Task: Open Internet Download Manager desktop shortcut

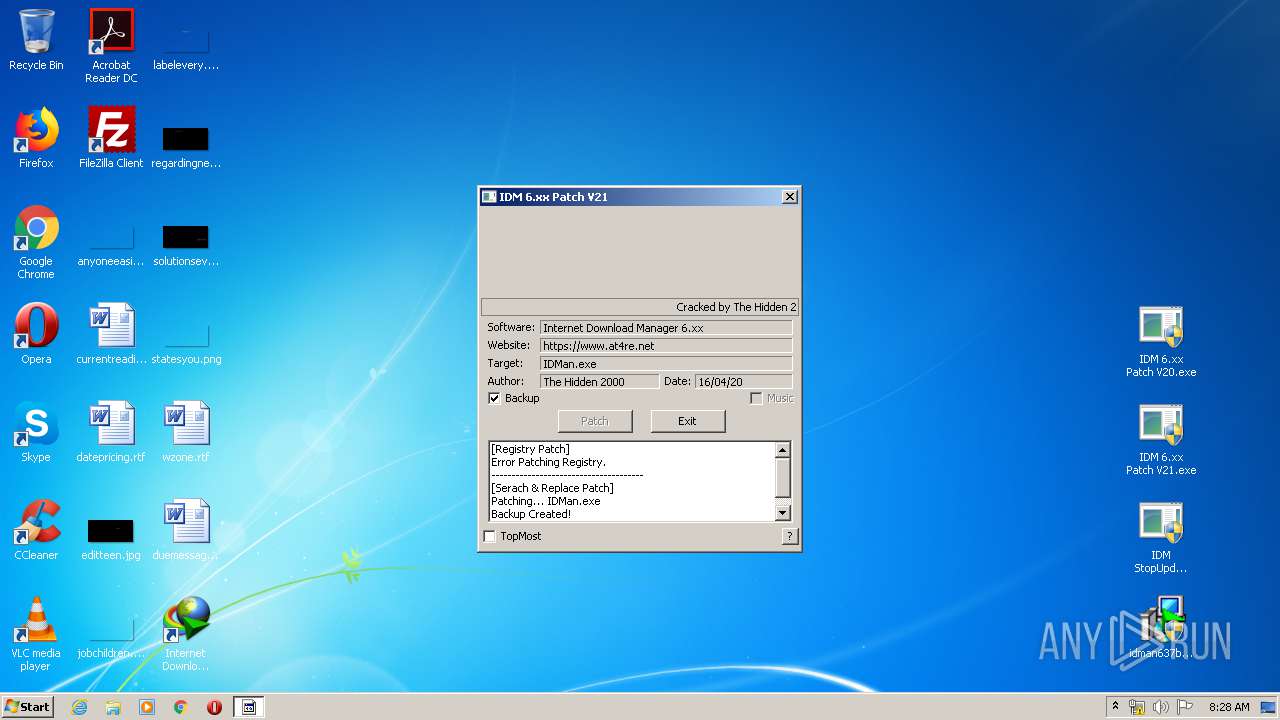Action: coord(185,634)
